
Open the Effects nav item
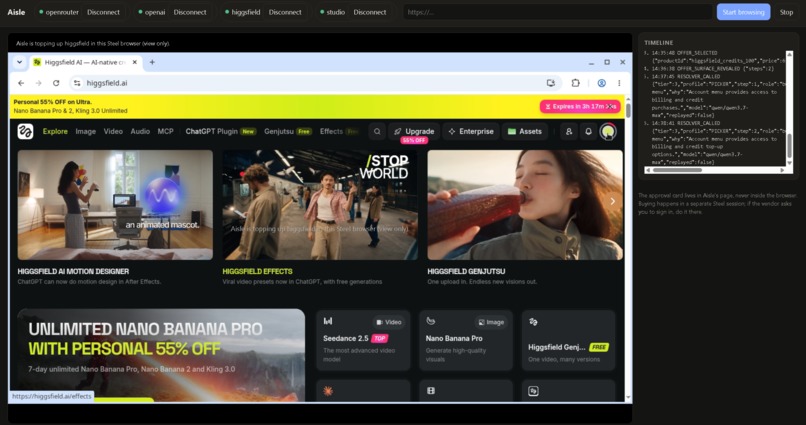point(339,132)
